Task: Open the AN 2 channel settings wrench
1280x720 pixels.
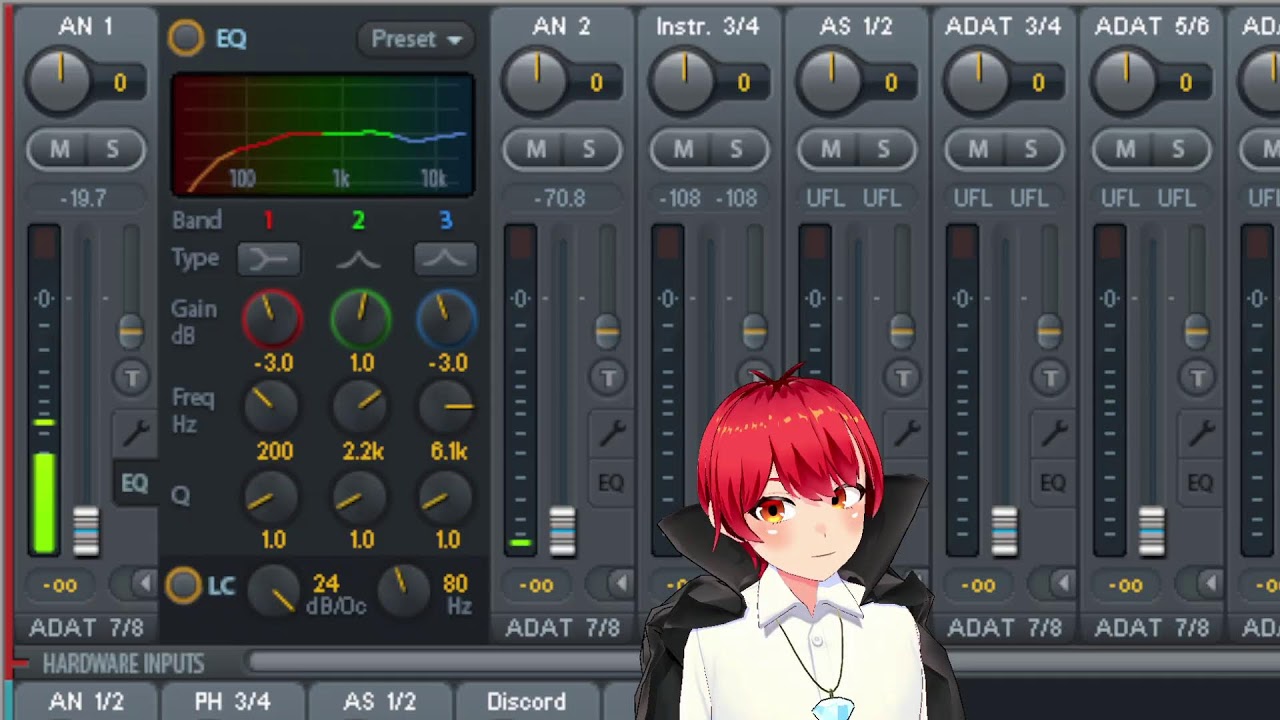Action: (610, 432)
